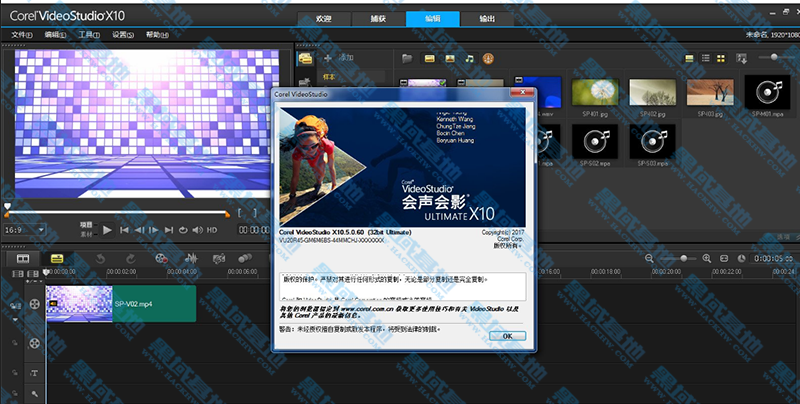
Task: Switch to the blue 编辑 workspace tab
Action: pos(433,19)
